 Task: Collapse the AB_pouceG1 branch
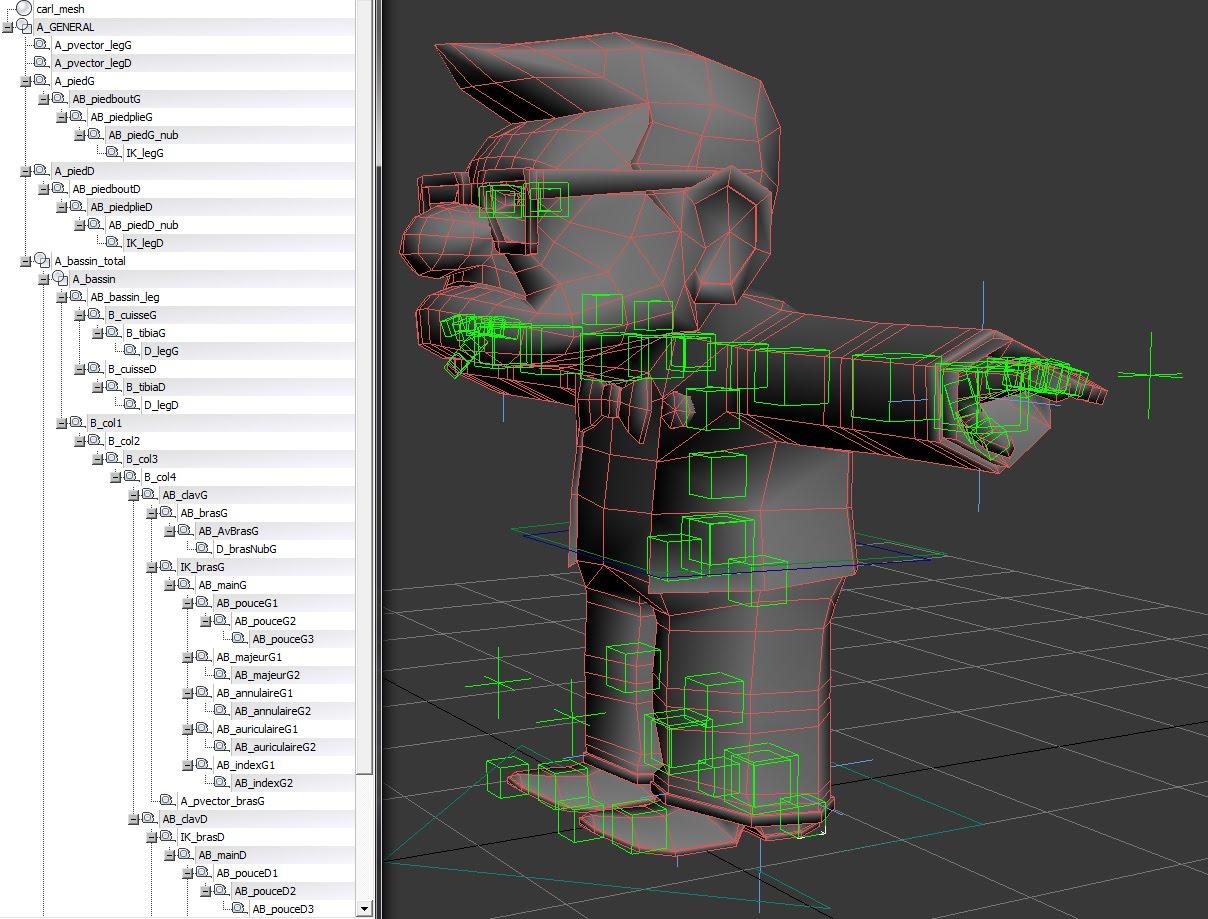[x=188, y=603]
